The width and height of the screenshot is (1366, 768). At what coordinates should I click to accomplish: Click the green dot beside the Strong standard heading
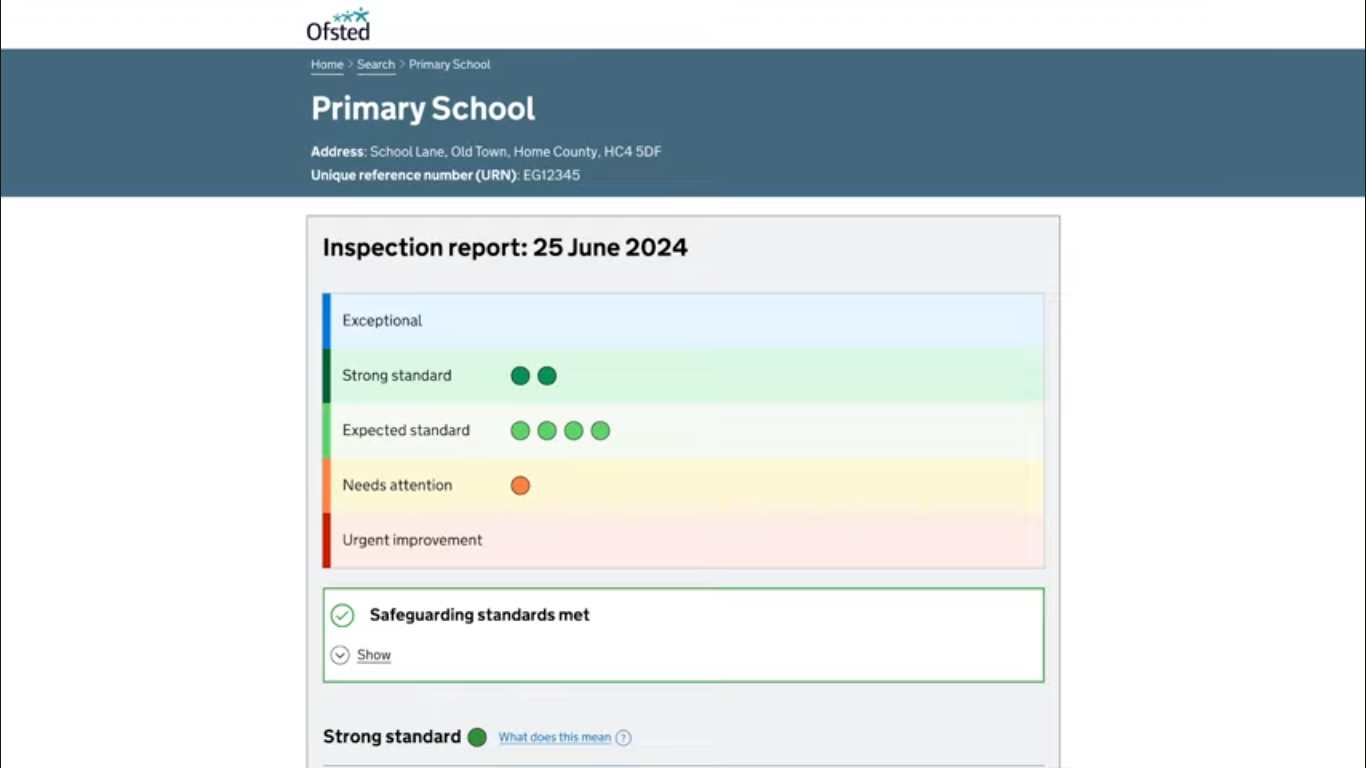[477, 737]
